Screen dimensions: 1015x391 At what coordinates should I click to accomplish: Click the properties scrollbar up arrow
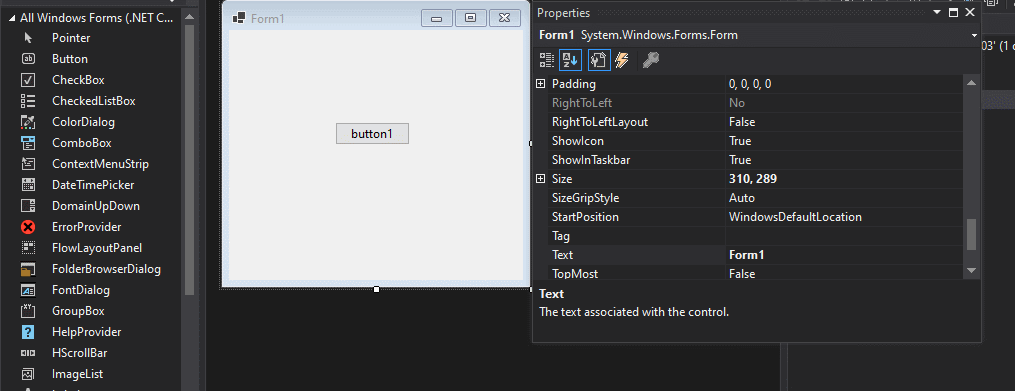point(971,82)
